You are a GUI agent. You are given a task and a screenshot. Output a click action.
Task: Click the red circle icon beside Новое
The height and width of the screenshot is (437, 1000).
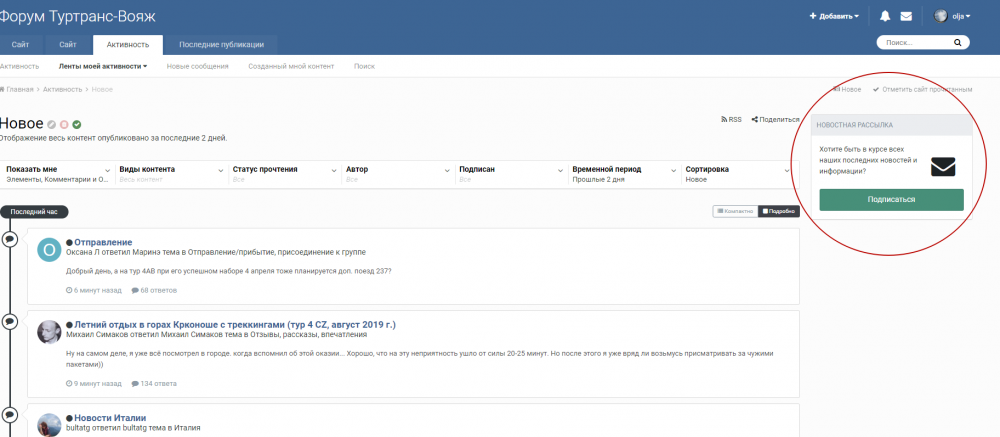point(64,124)
